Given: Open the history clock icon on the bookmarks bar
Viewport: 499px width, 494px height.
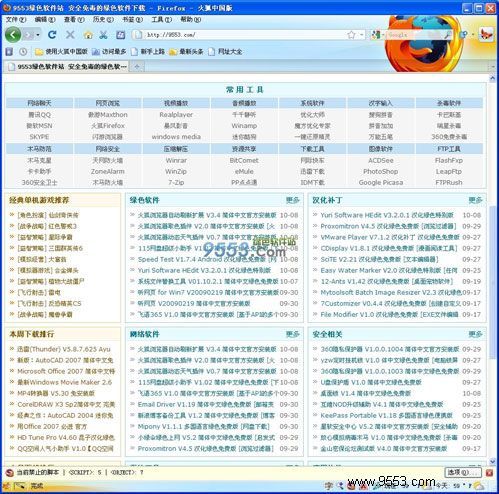Looking at the screenshot, I should (x=23, y=52).
